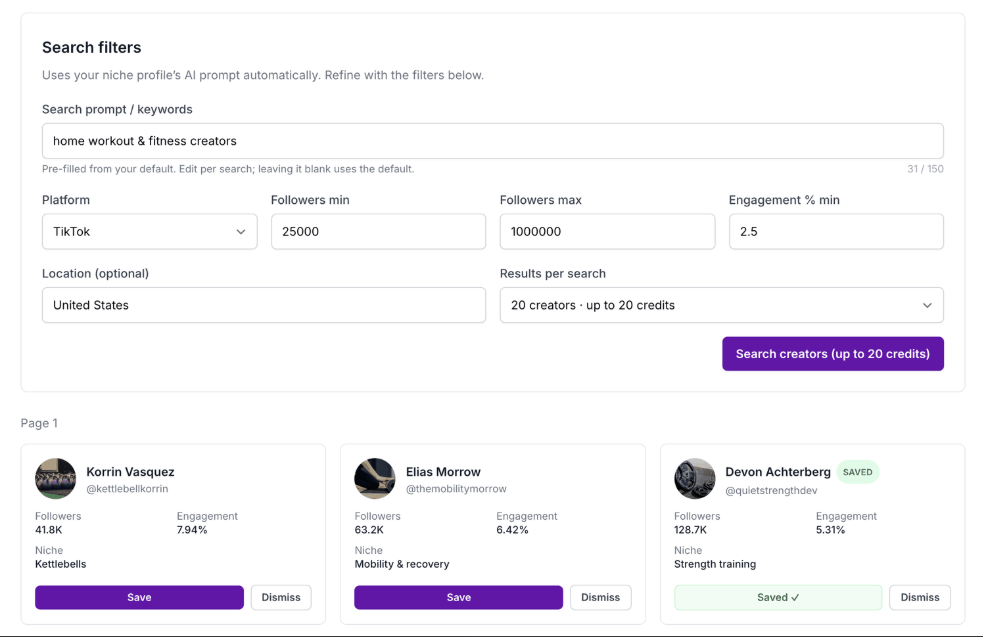Click the Kettlebells niche text
The height and width of the screenshot is (637, 983).
coord(61,564)
